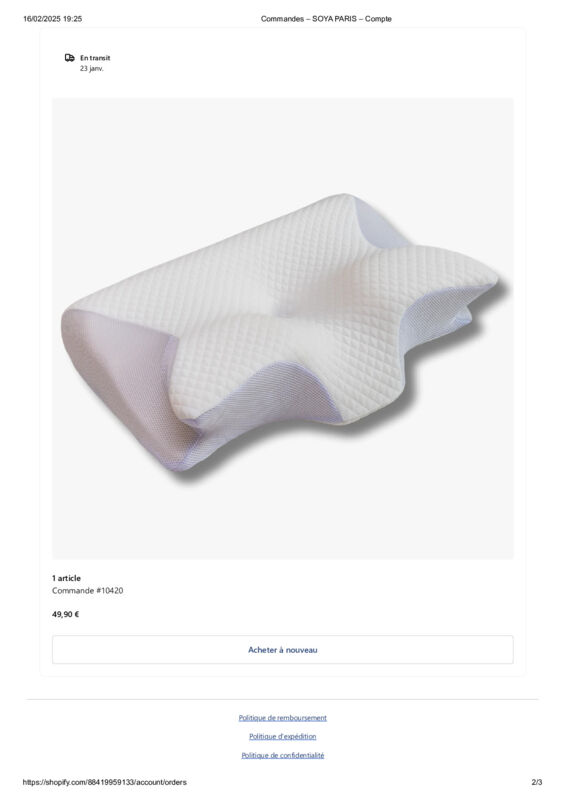This screenshot has height=800, width=565.
Task: Click the 49,90 € order total
Action: pos(65,614)
